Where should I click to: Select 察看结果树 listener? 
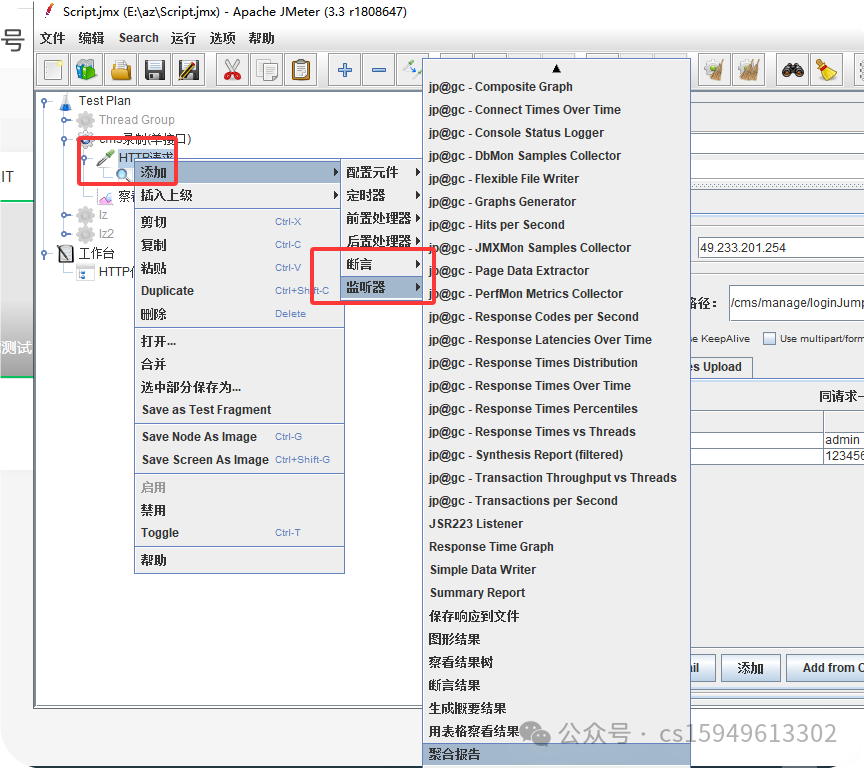(557, 662)
